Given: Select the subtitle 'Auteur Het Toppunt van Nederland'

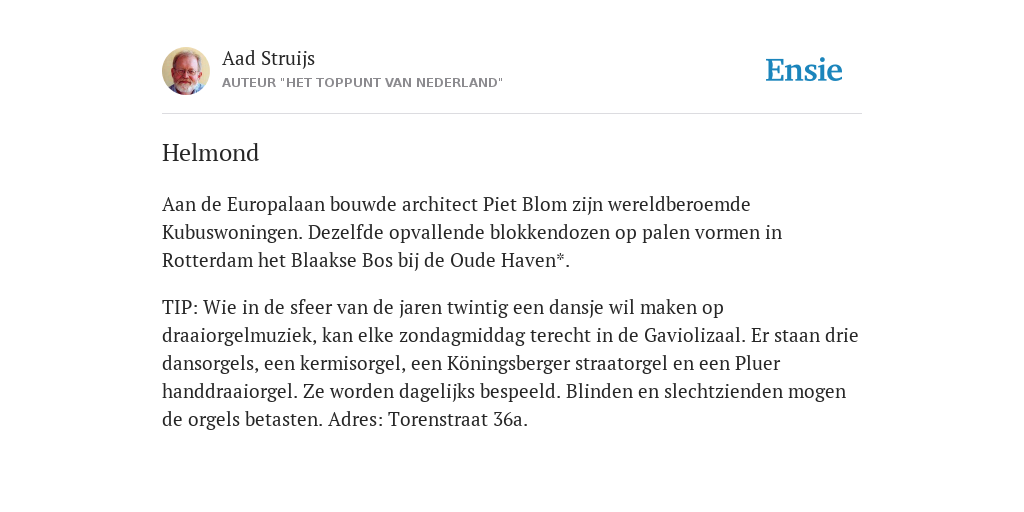Looking at the screenshot, I should [362, 83].
